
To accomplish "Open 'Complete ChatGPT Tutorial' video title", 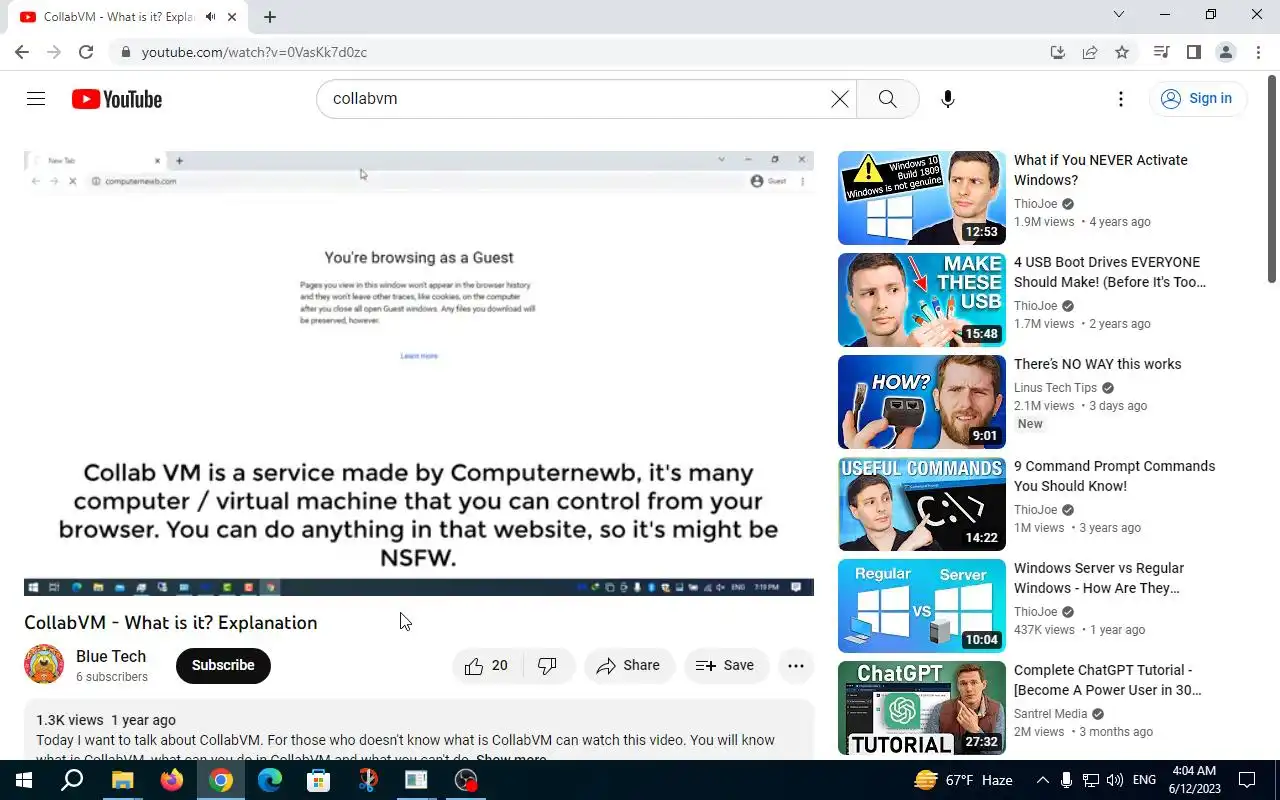I will point(1108,680).
